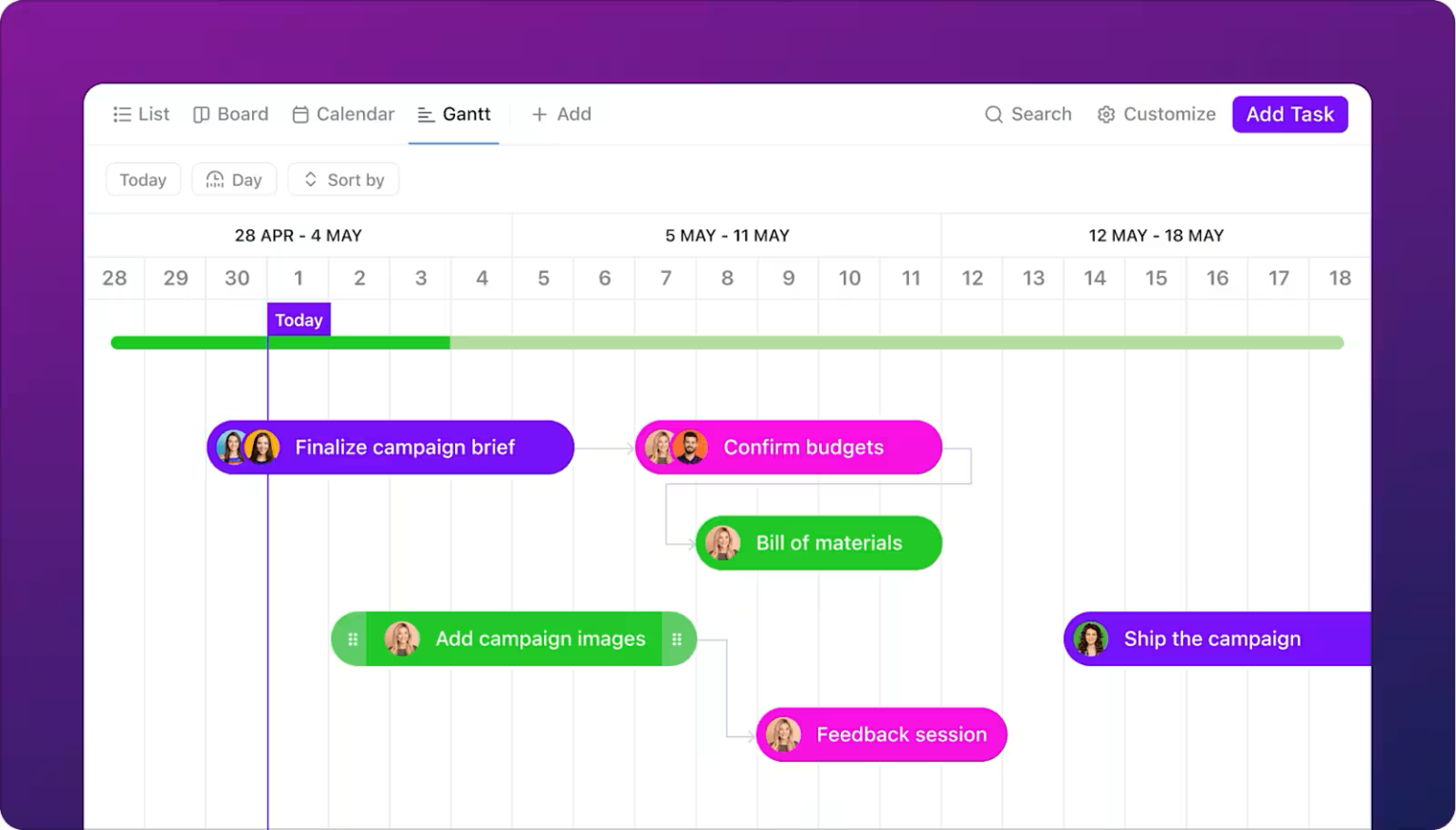1456x830 pixels.
Task: Switch to the Board tab
Action: 230,114
